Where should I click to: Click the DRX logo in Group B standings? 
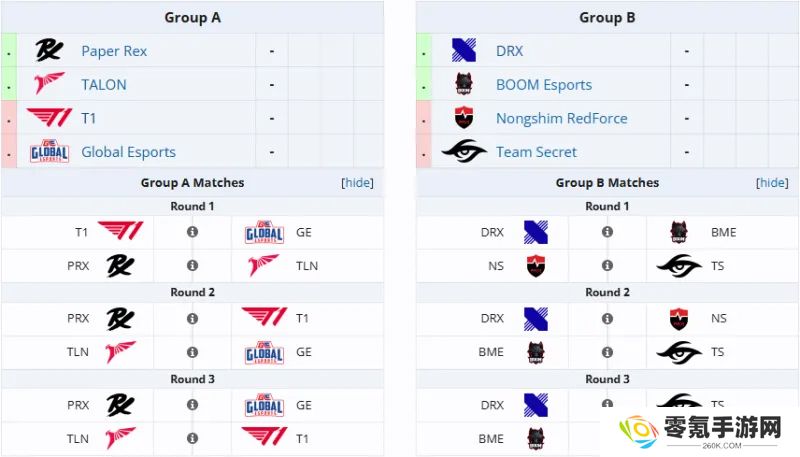tap(464, 50)
